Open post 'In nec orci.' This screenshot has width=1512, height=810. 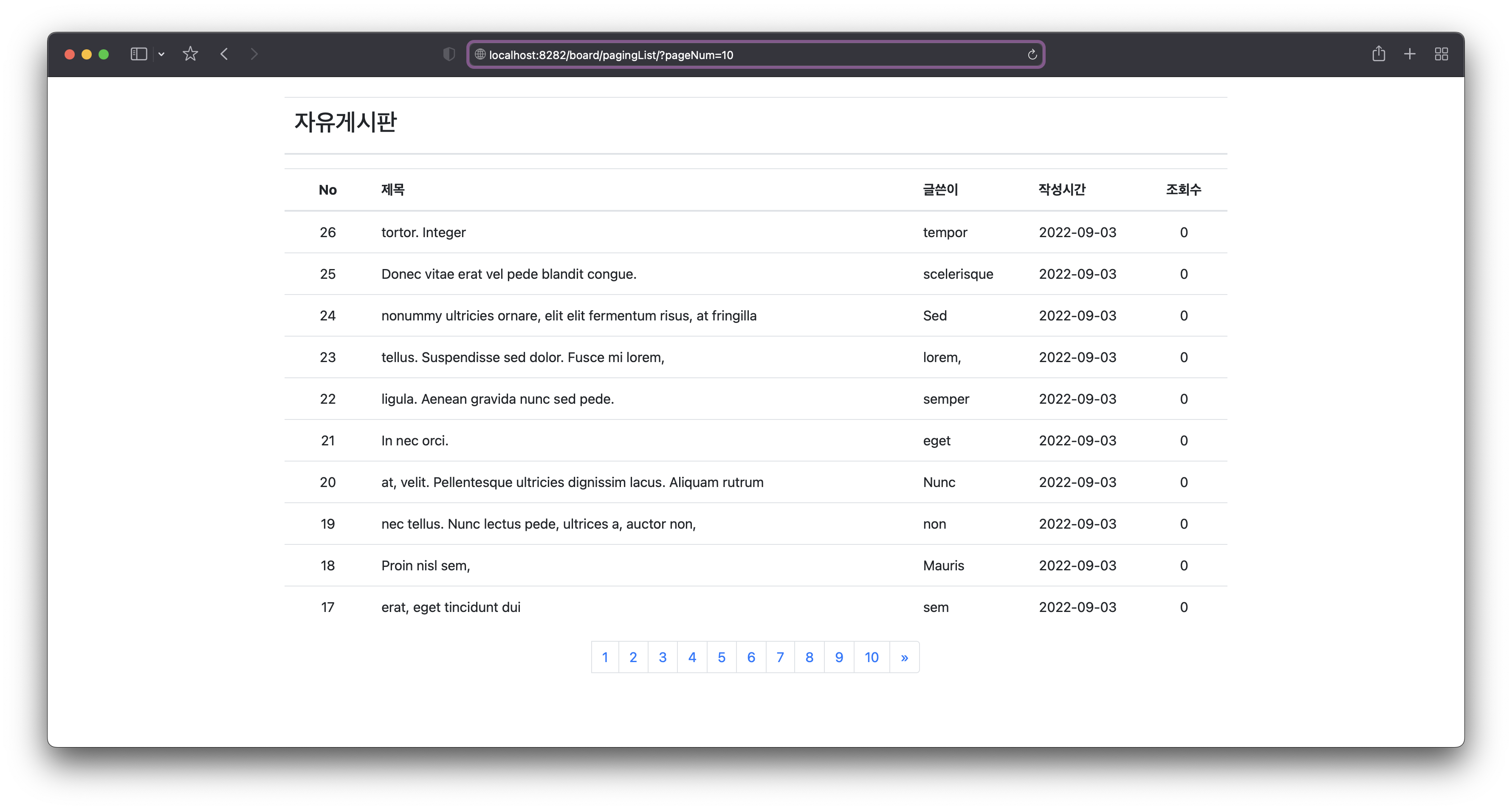click(415, 441)
